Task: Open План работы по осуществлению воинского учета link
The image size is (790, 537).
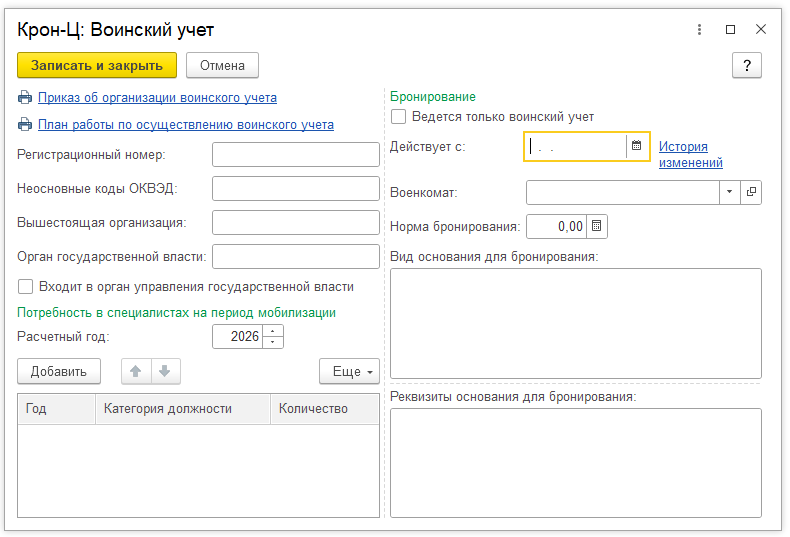Action: (186, 124)
